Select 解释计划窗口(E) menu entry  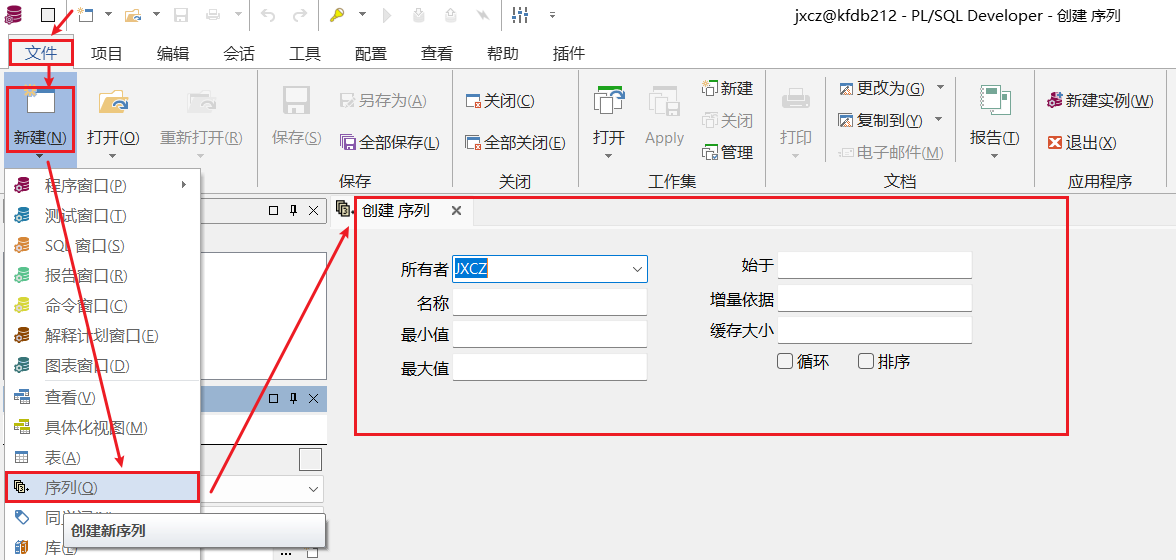coord(102,336)
